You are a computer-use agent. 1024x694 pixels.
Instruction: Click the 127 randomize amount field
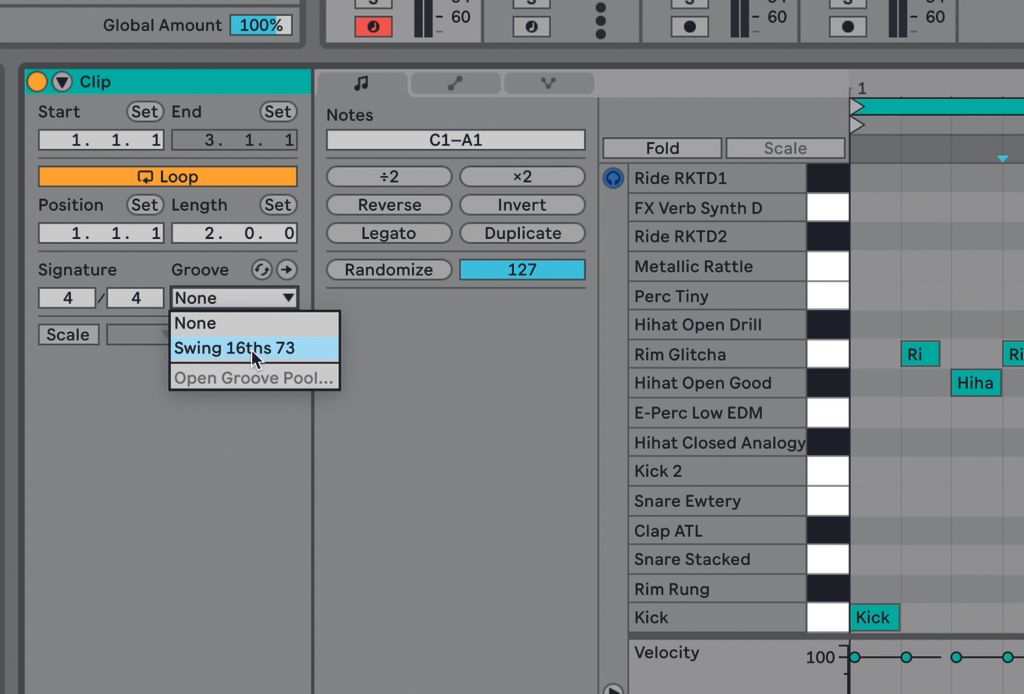(x=522, y=270)
